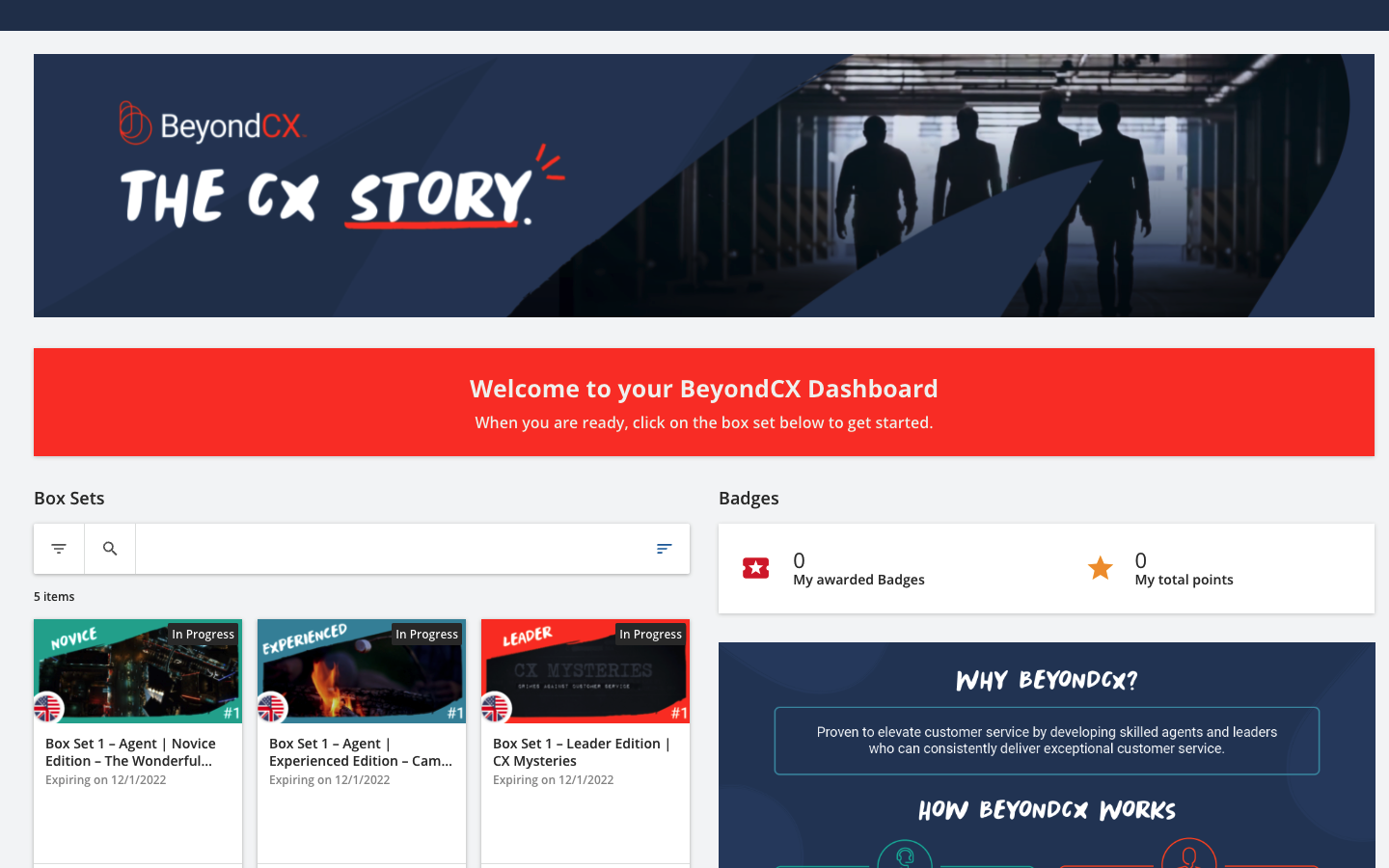Click the '5 items' count text
Image resolution: width=1389 pixels, height=868 pixels.
[x=54, y=597]
